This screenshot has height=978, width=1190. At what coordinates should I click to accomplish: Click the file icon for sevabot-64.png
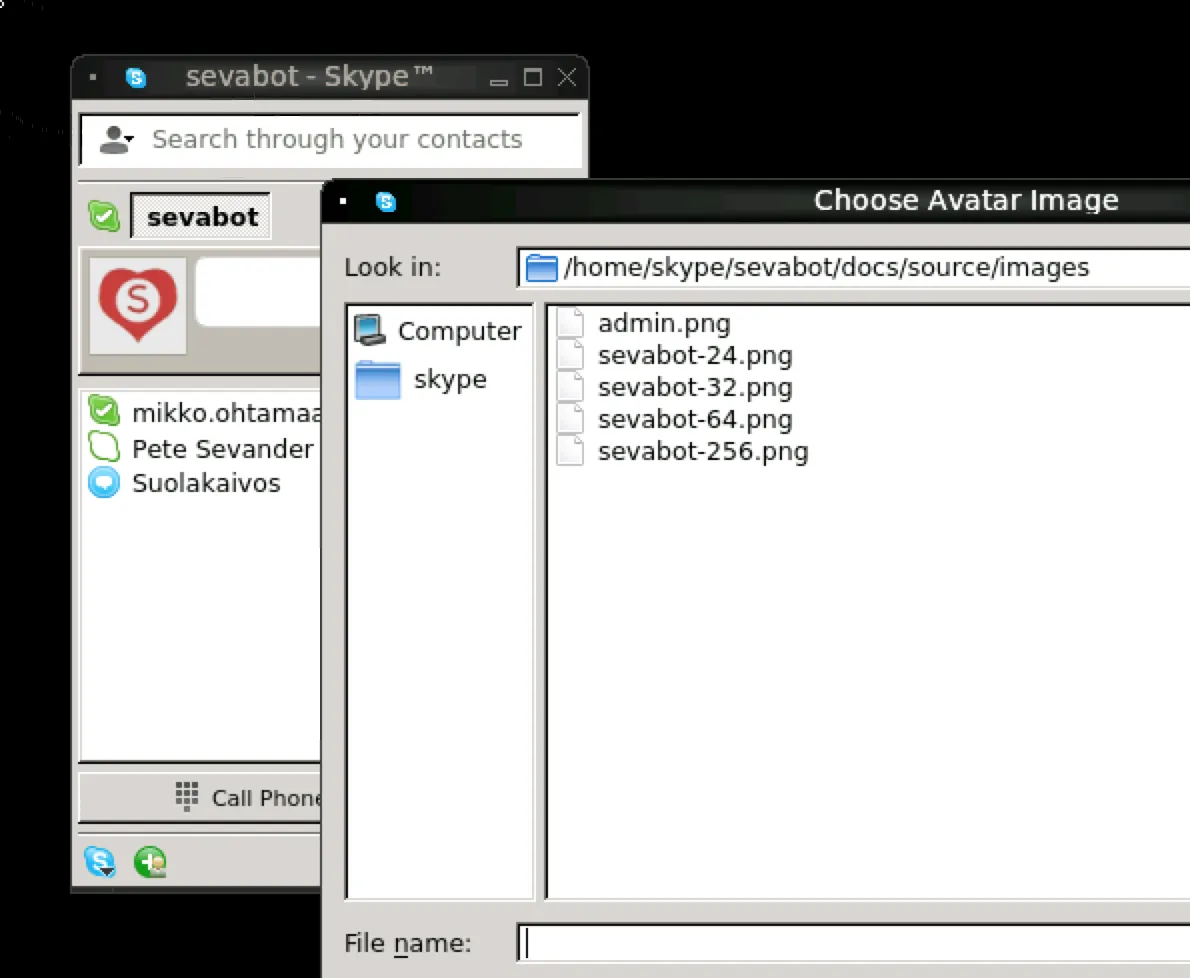coord(571,419)
